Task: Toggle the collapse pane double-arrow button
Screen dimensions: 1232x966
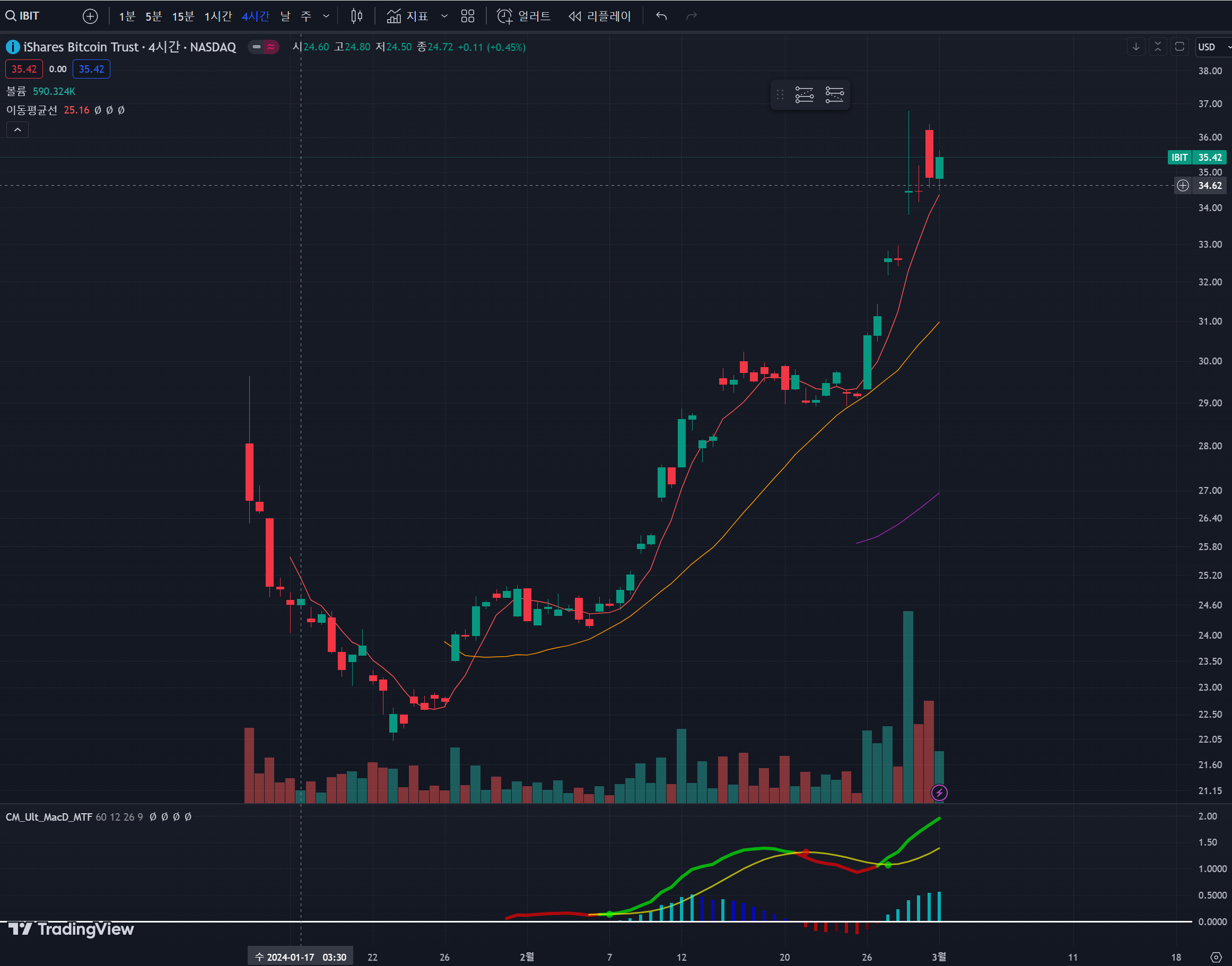Action: pos(1158,47)
